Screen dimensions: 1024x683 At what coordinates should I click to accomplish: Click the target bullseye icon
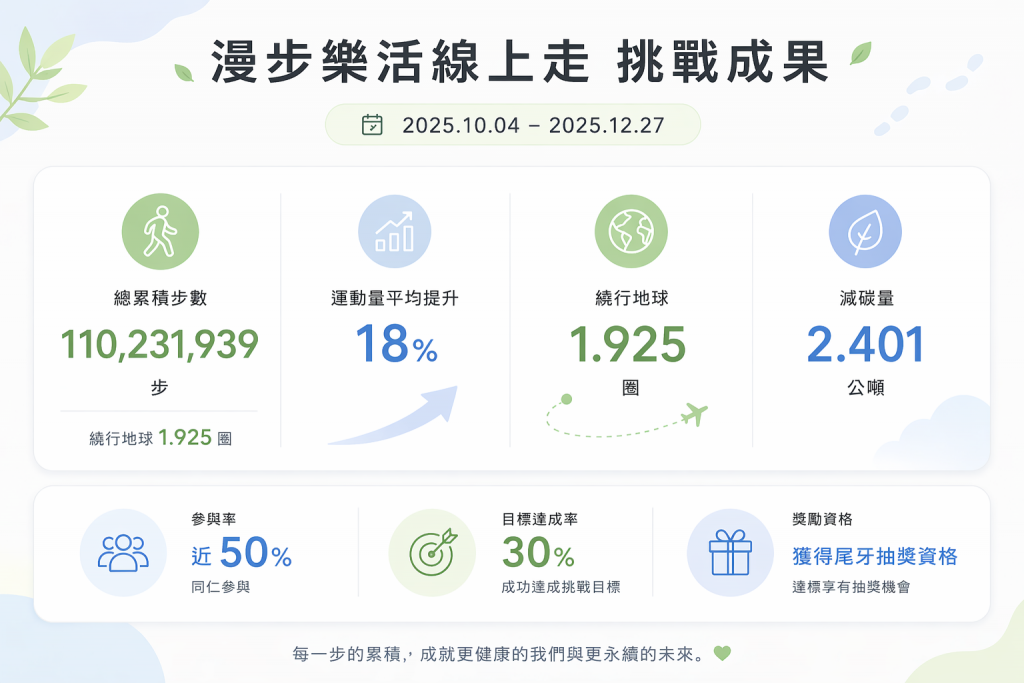click(432, 553)
